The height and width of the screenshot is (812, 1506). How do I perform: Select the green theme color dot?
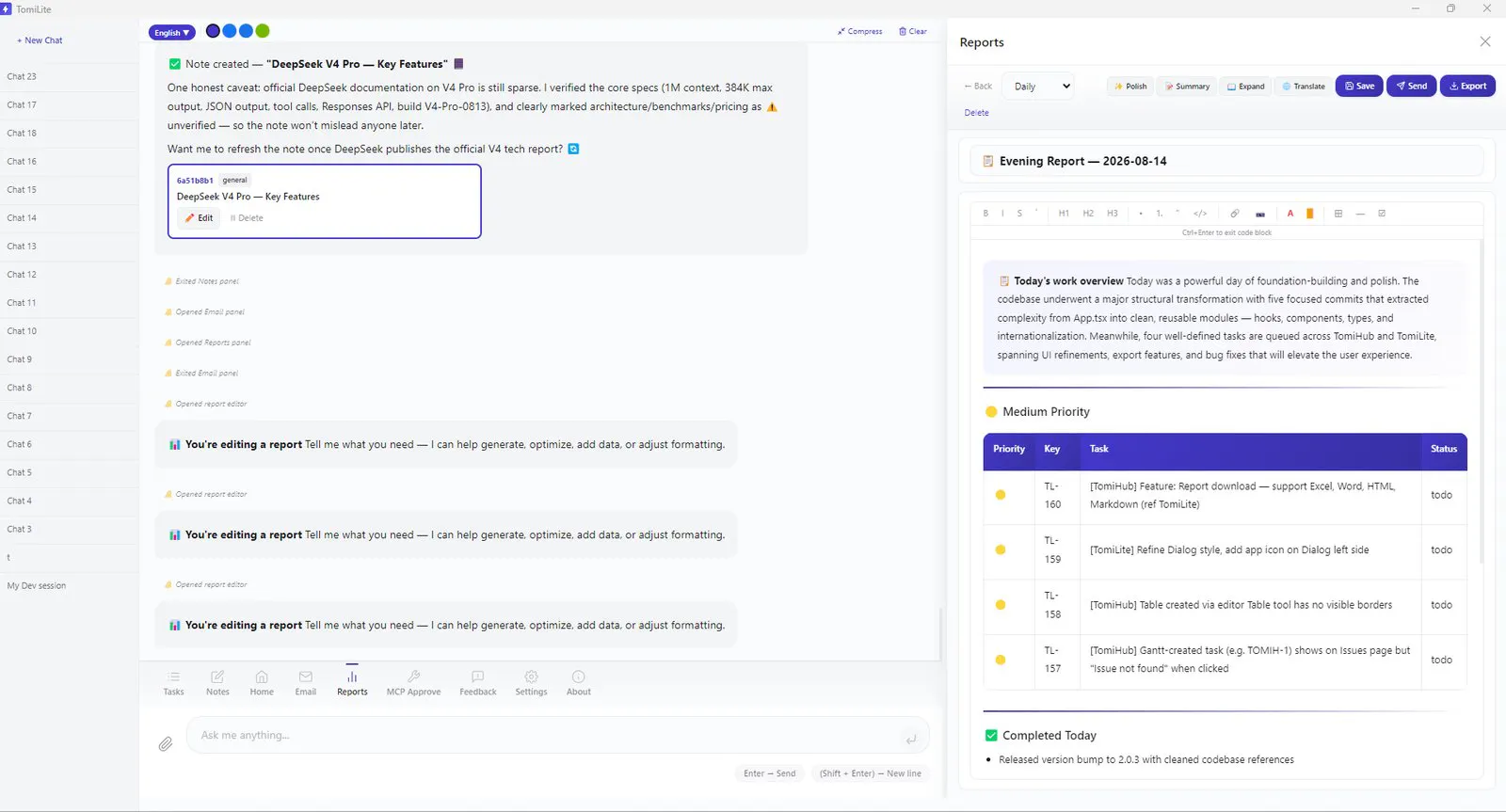click(x=263, y=31)
